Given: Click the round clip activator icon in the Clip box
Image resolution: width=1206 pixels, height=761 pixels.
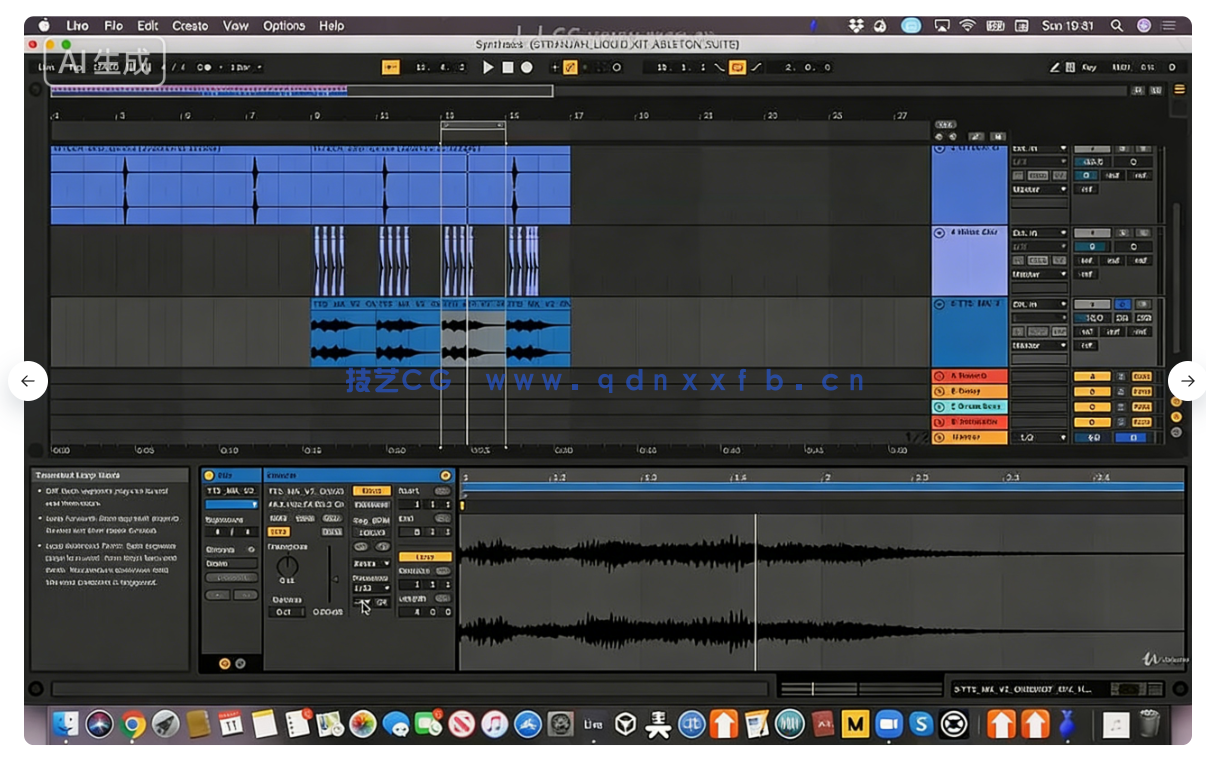Looking at the screenshot, I should click(x=445, y=474).
